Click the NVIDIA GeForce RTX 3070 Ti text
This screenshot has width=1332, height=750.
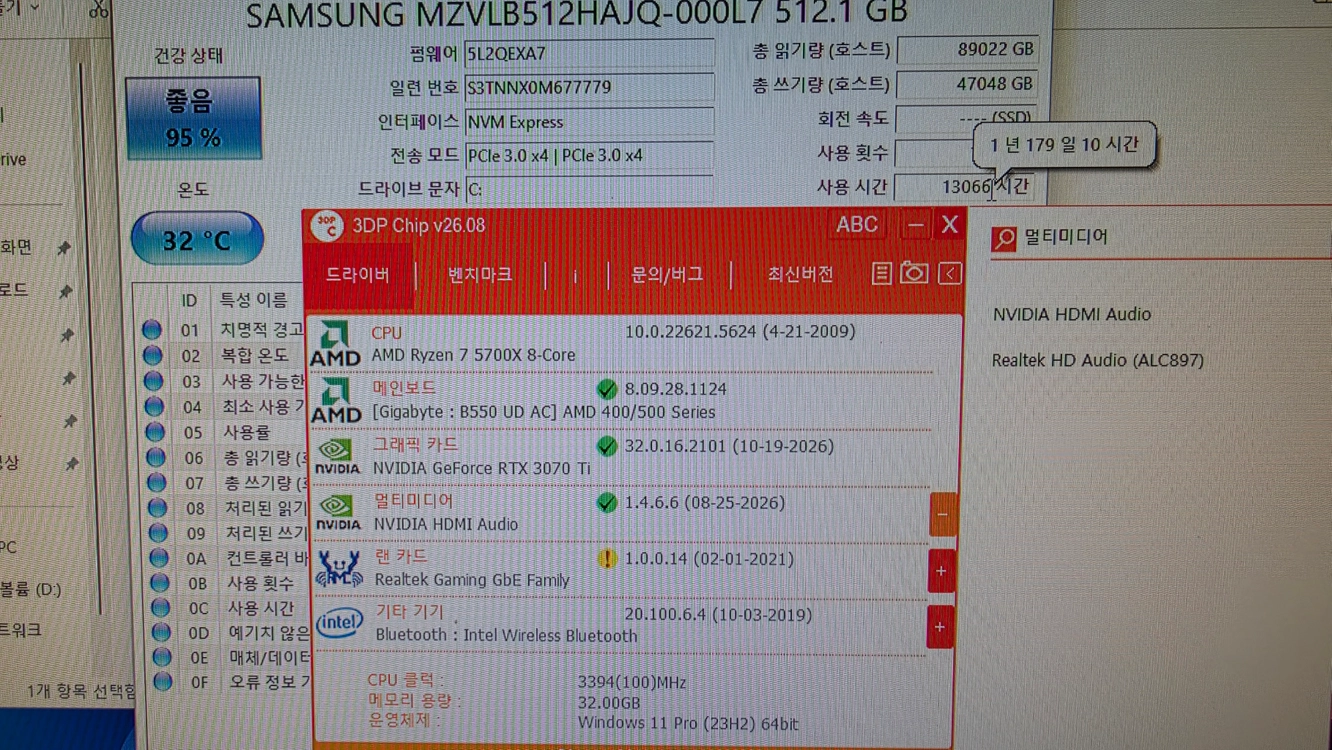[x=482, y=467]
